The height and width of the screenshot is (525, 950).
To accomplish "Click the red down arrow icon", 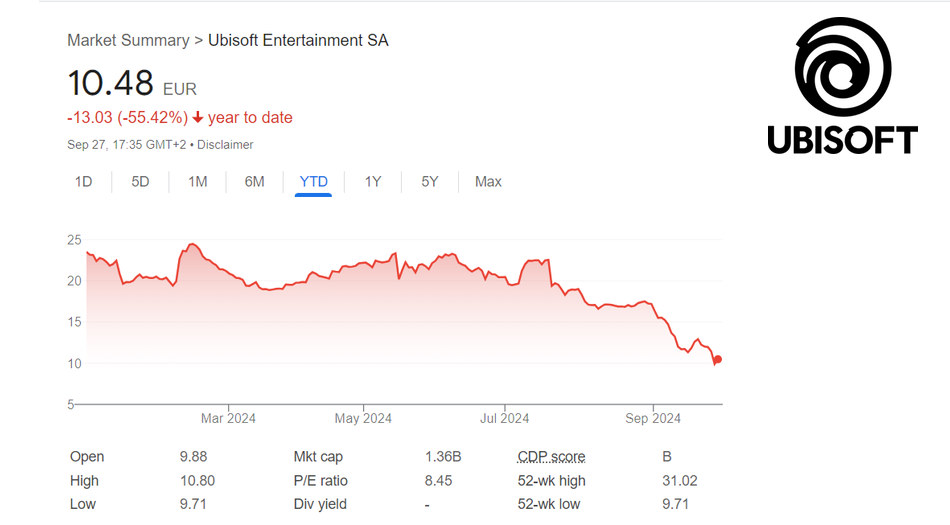I will (x=198, y=118).
